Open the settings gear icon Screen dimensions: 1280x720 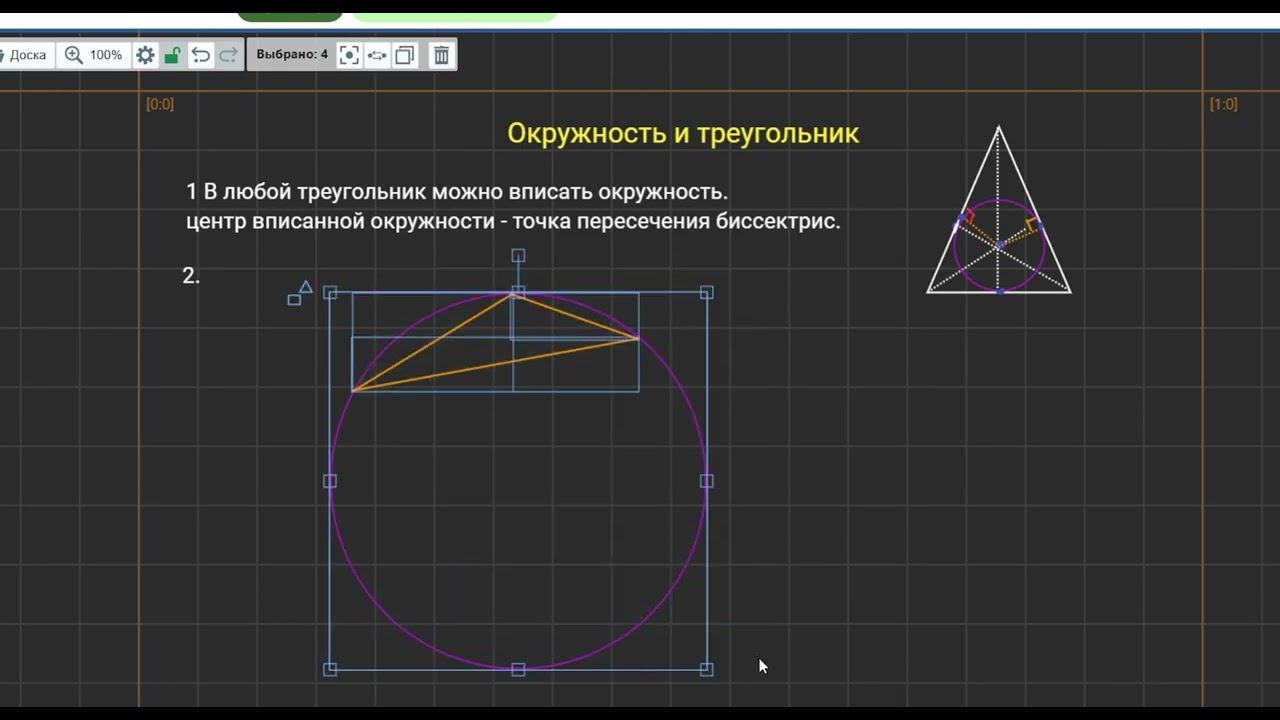tap(146, 55)
